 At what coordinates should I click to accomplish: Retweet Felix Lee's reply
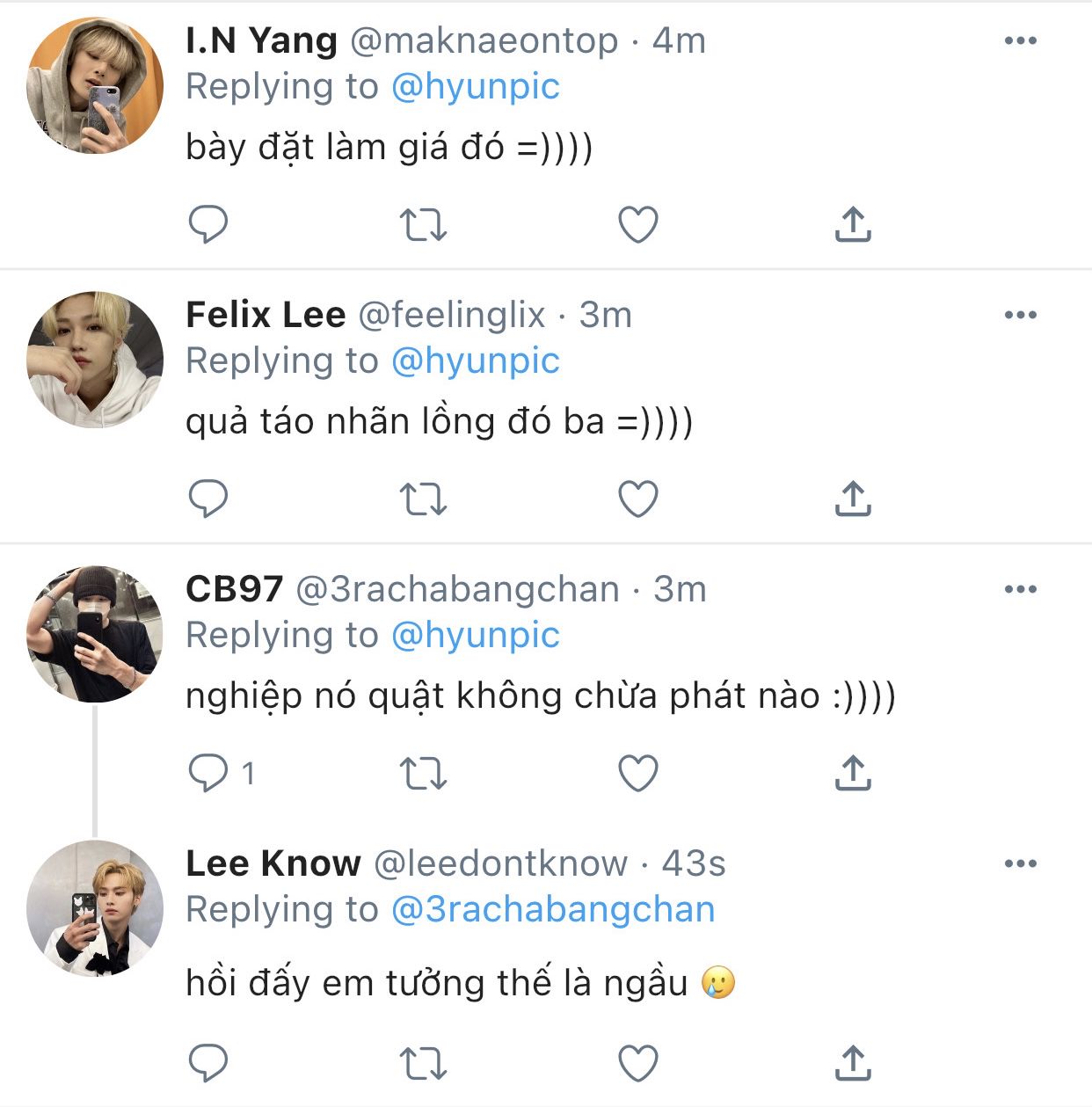point(423,499)
